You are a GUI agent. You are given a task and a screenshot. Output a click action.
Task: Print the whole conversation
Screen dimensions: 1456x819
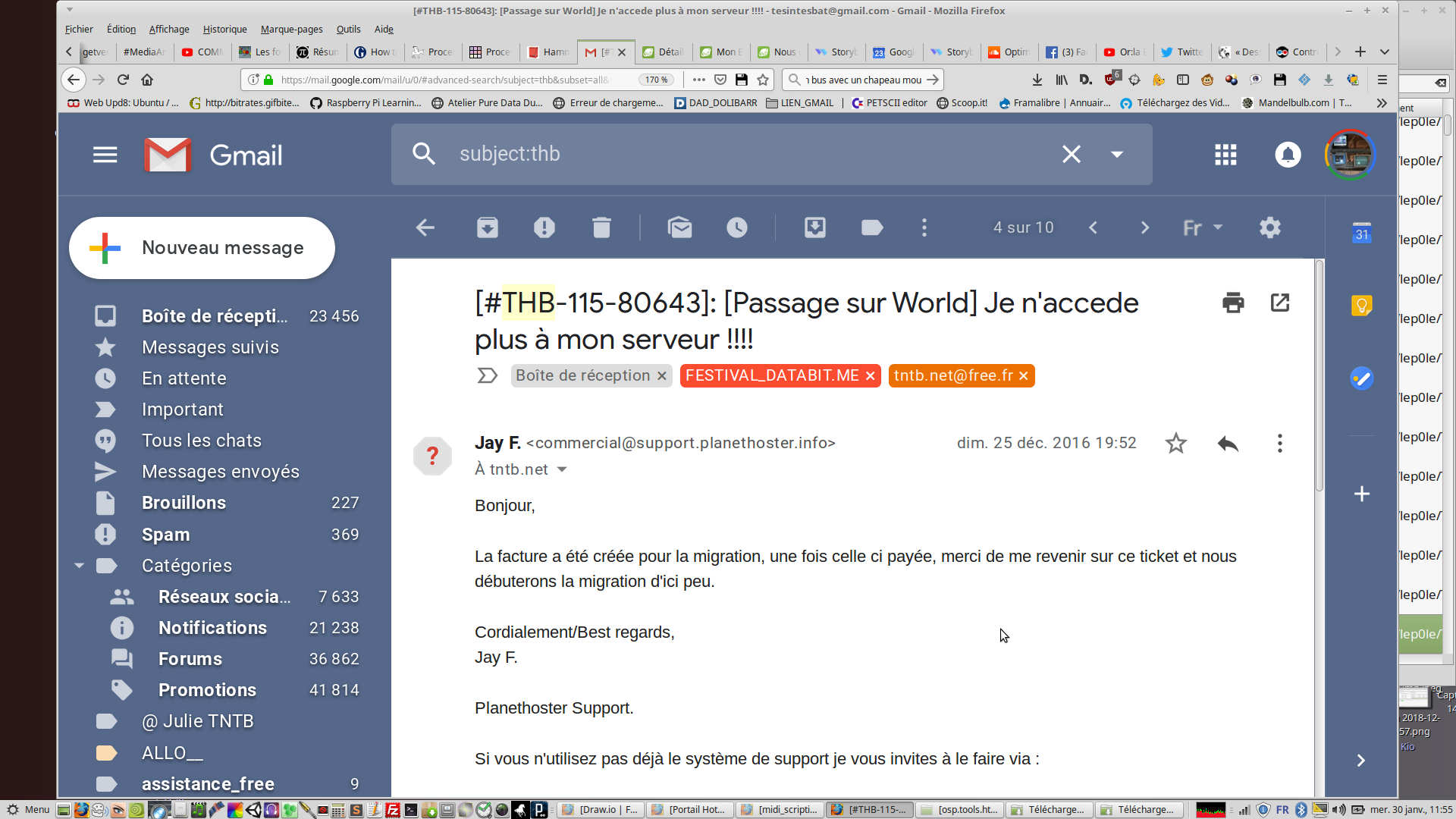tap(1233, 303)
